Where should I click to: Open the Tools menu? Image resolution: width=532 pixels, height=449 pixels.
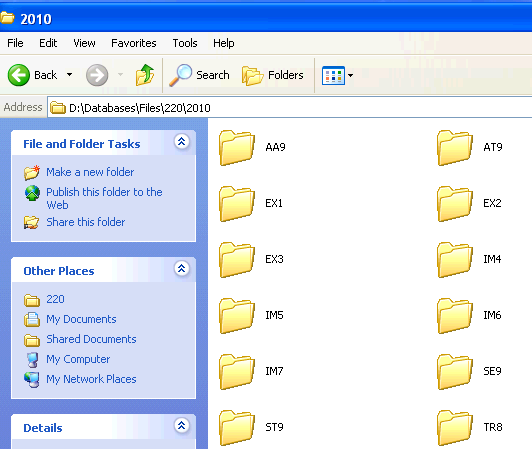(x=185, y=43)
